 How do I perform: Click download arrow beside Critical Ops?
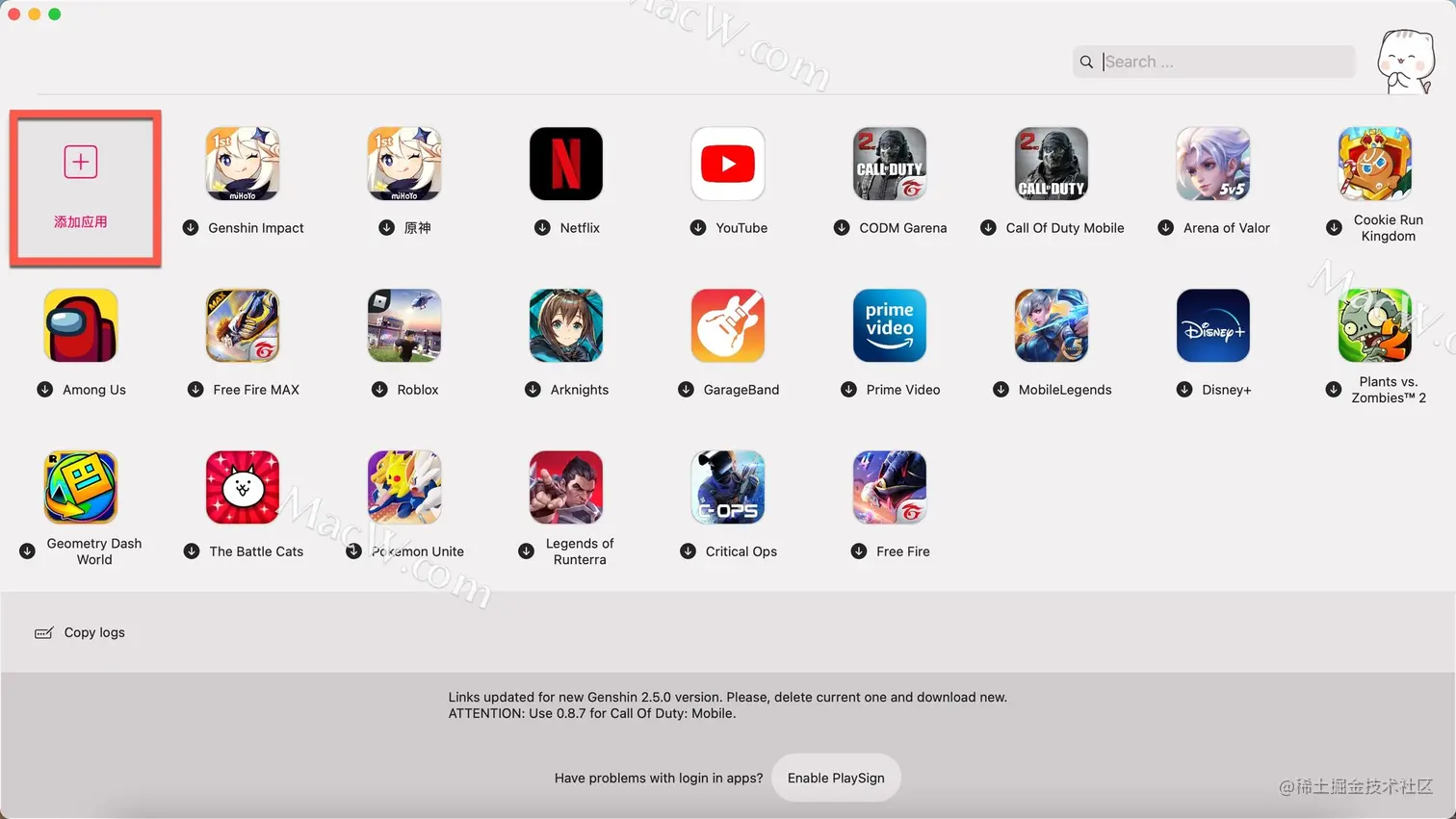pos(688,551)
